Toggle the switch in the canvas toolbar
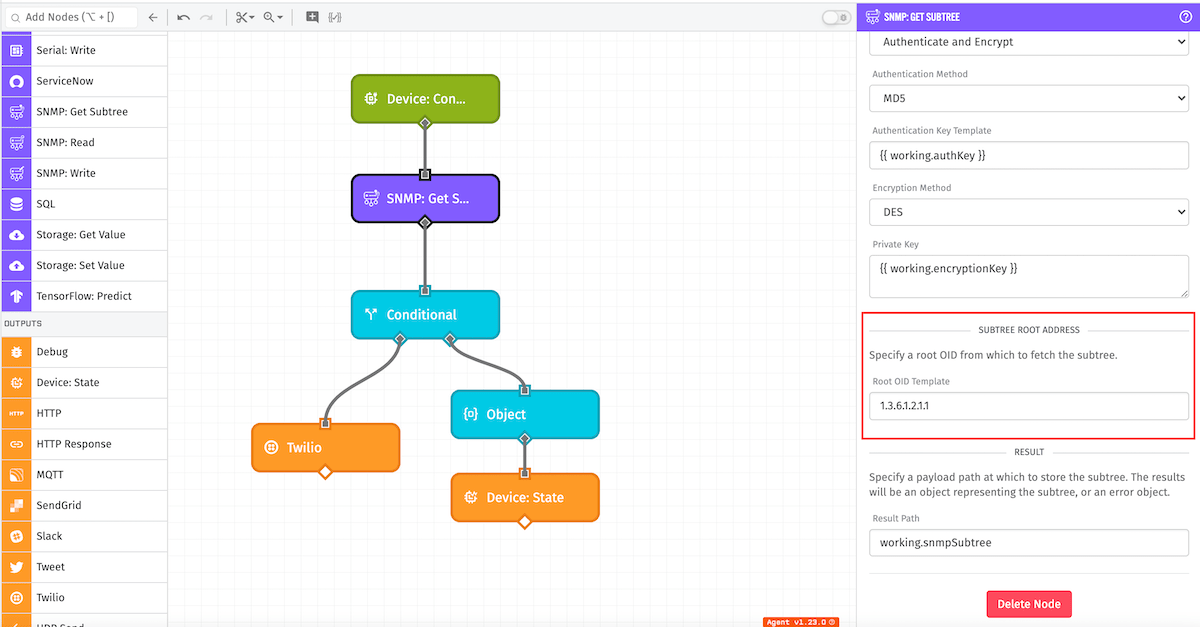 (x=835, y=17)
